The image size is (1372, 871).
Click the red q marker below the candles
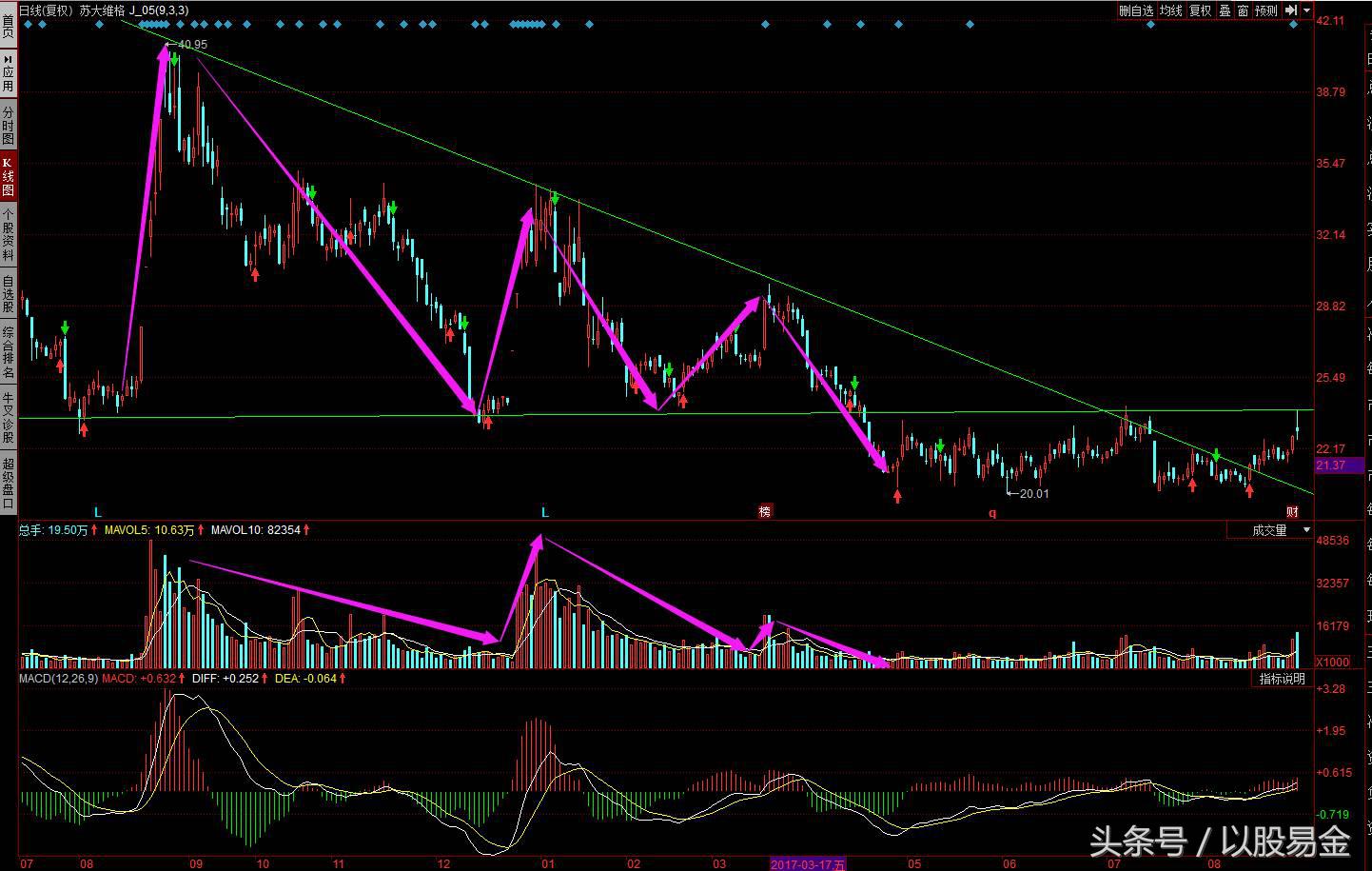click(x=992, y=513)
